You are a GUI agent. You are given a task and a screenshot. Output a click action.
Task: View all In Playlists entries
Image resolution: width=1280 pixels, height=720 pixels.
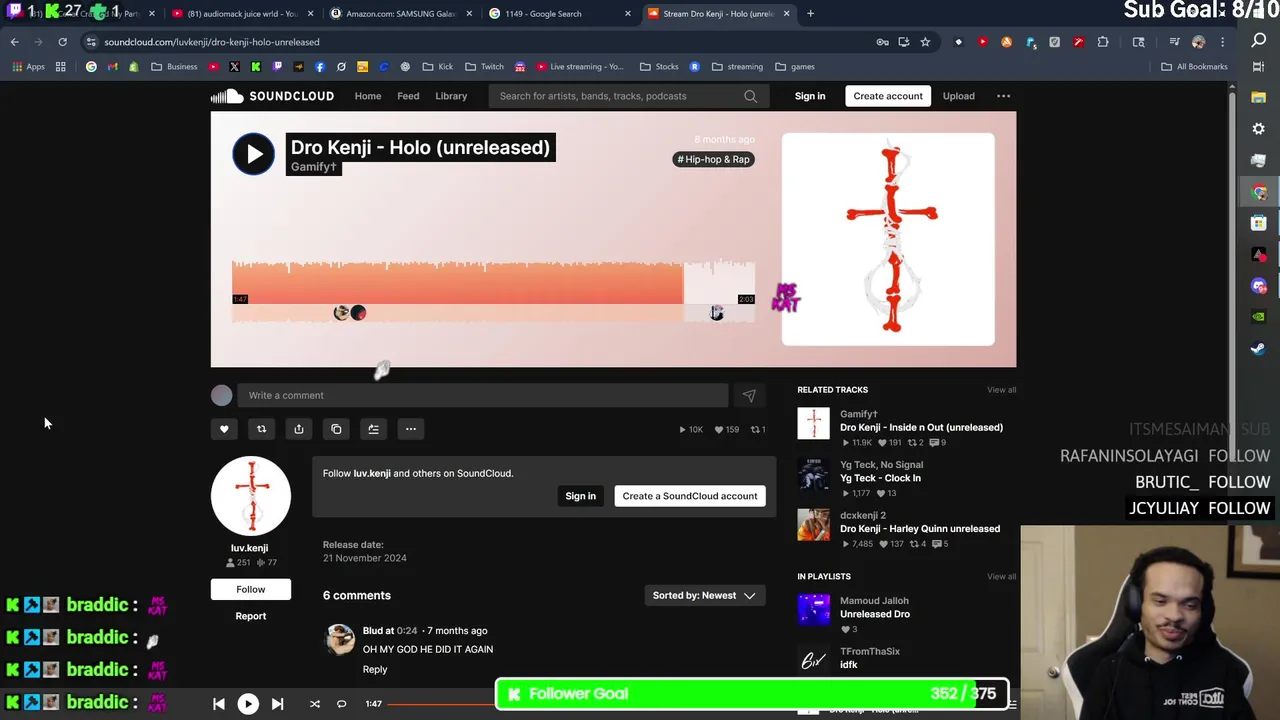pyautogui.click(x=1001, y=577)
